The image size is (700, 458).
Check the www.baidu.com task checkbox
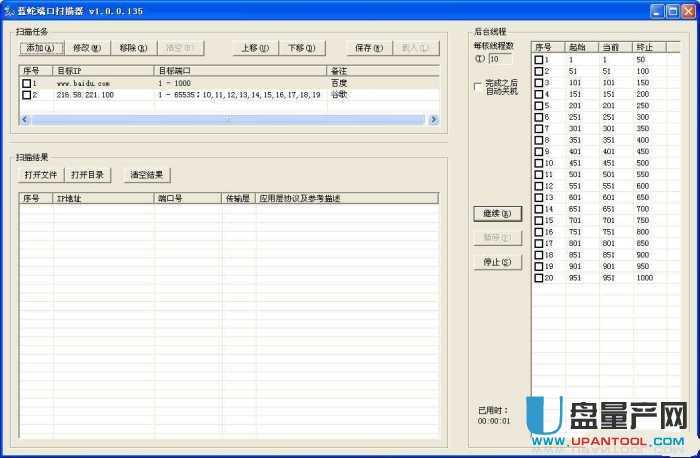(x=27, y=84)
